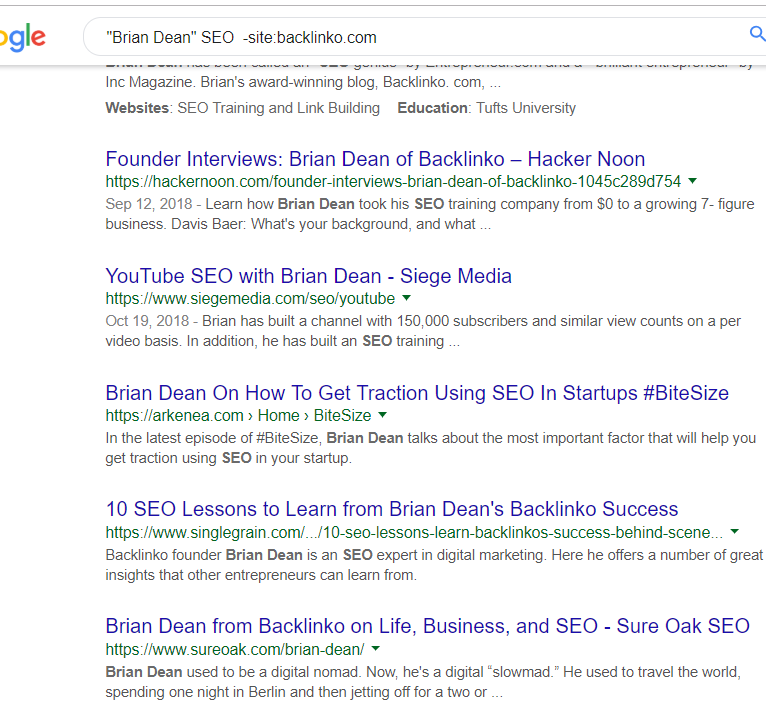
Task: Expand dropdown arrow beside singlegrain.com URL
Action: 735,532
